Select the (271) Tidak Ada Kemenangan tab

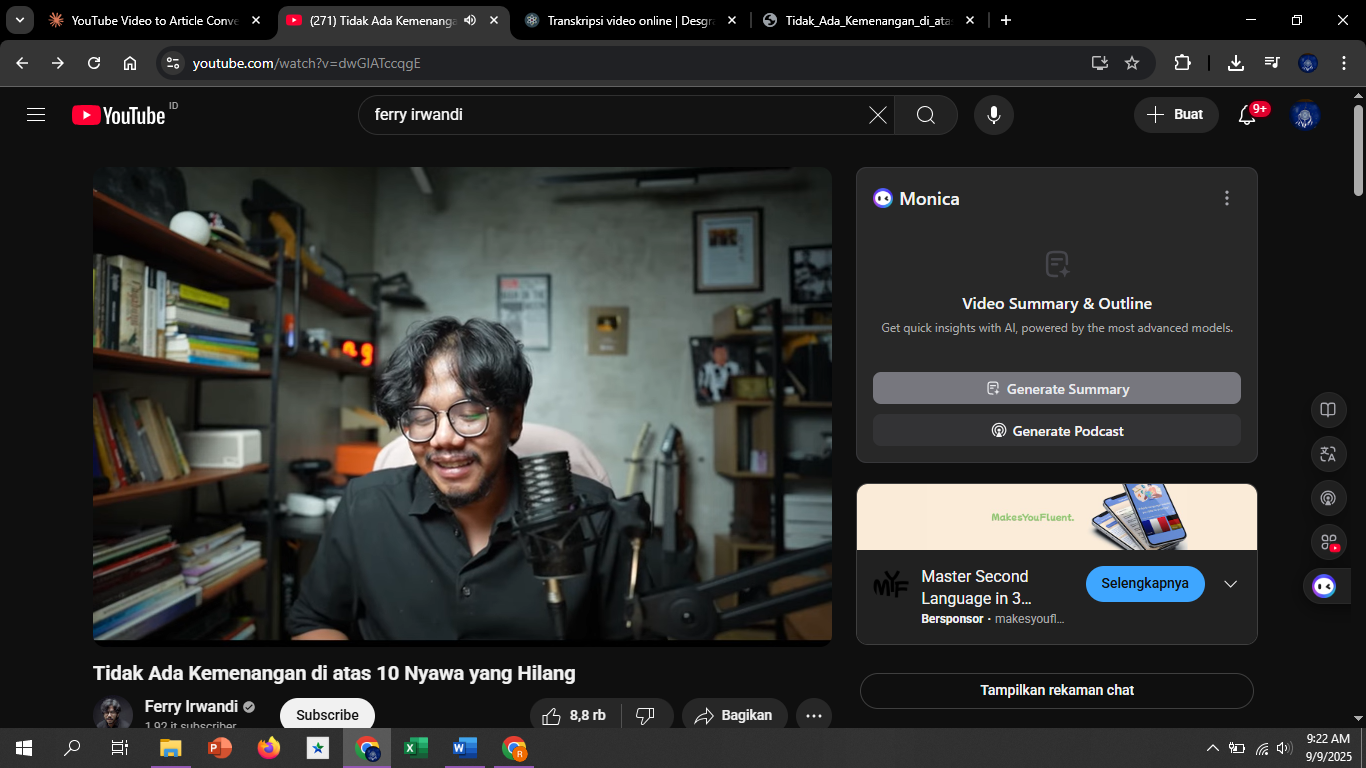click(x=393, y=20)
